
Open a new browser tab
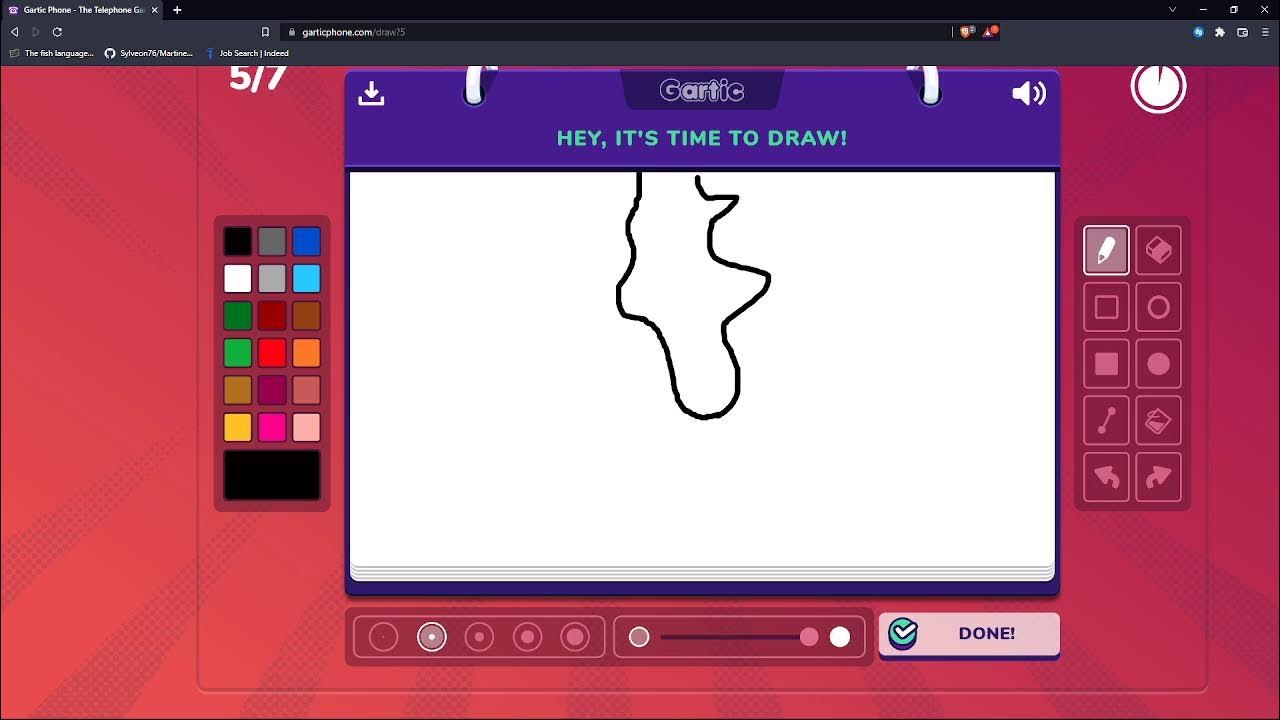177,10
